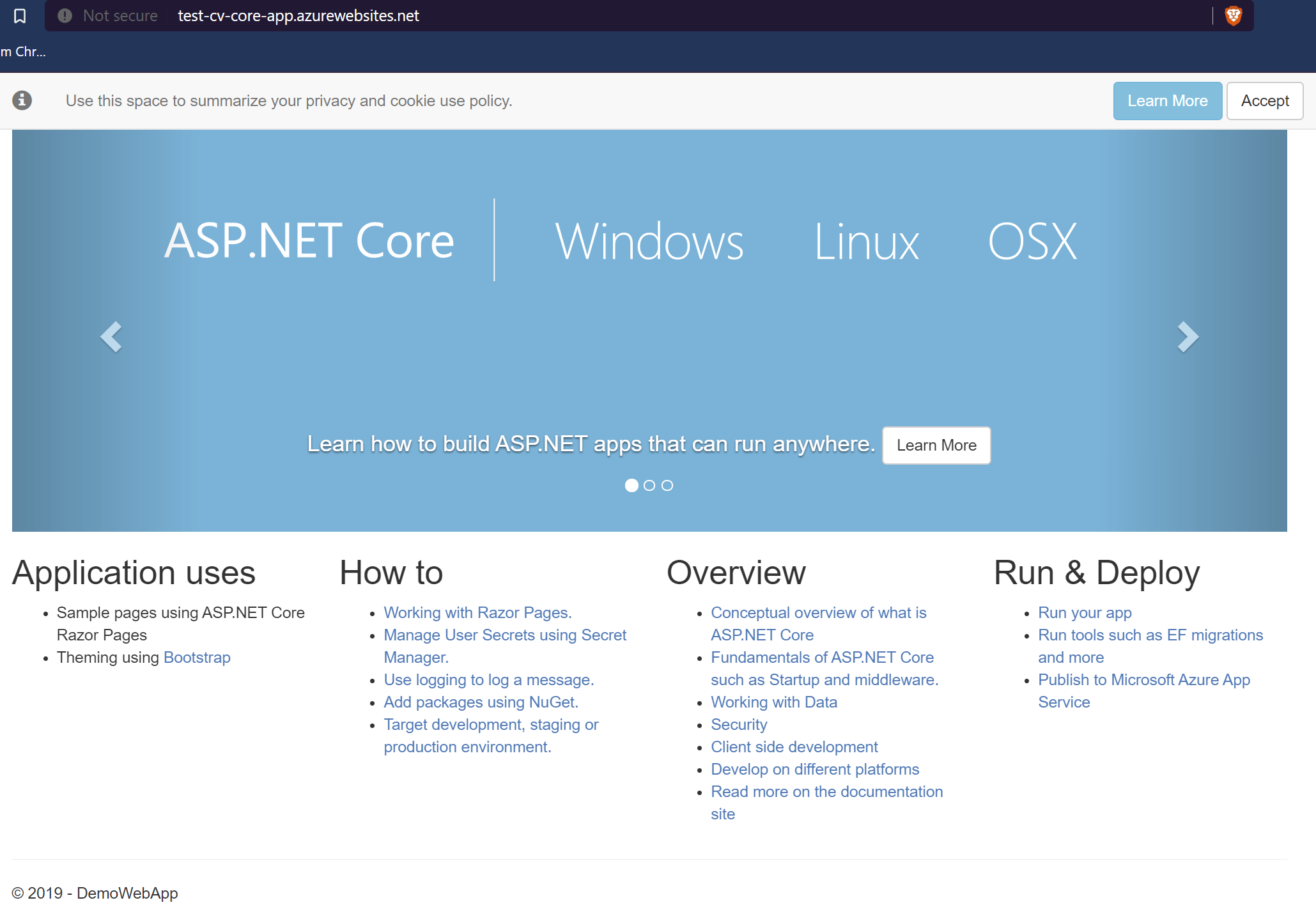Open Brave Shields lion icon

click(x=1233, y=16)
